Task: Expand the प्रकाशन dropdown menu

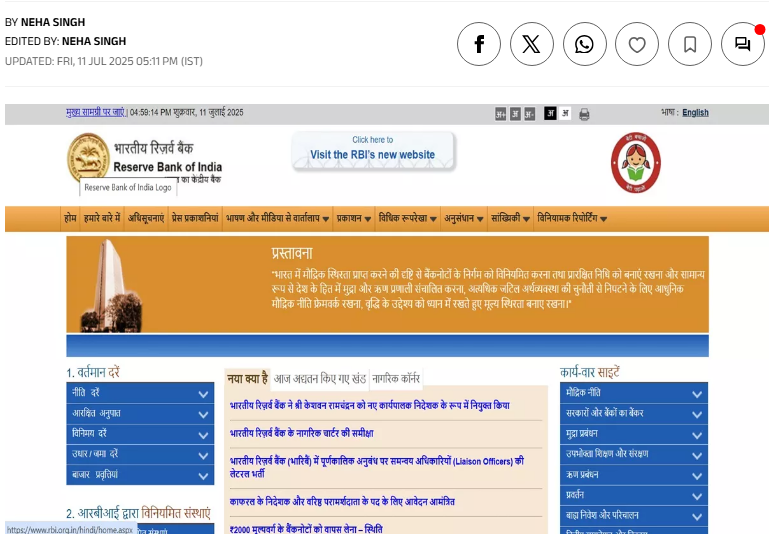Action: (354, 218)
